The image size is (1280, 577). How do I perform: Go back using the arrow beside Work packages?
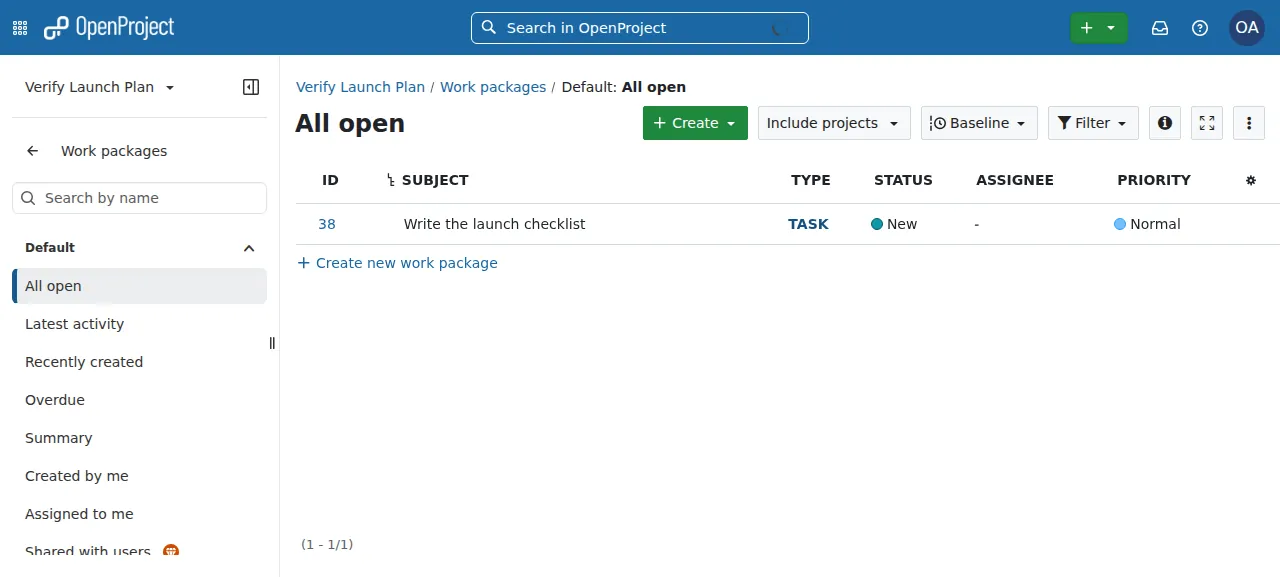[x=33, y=151]
